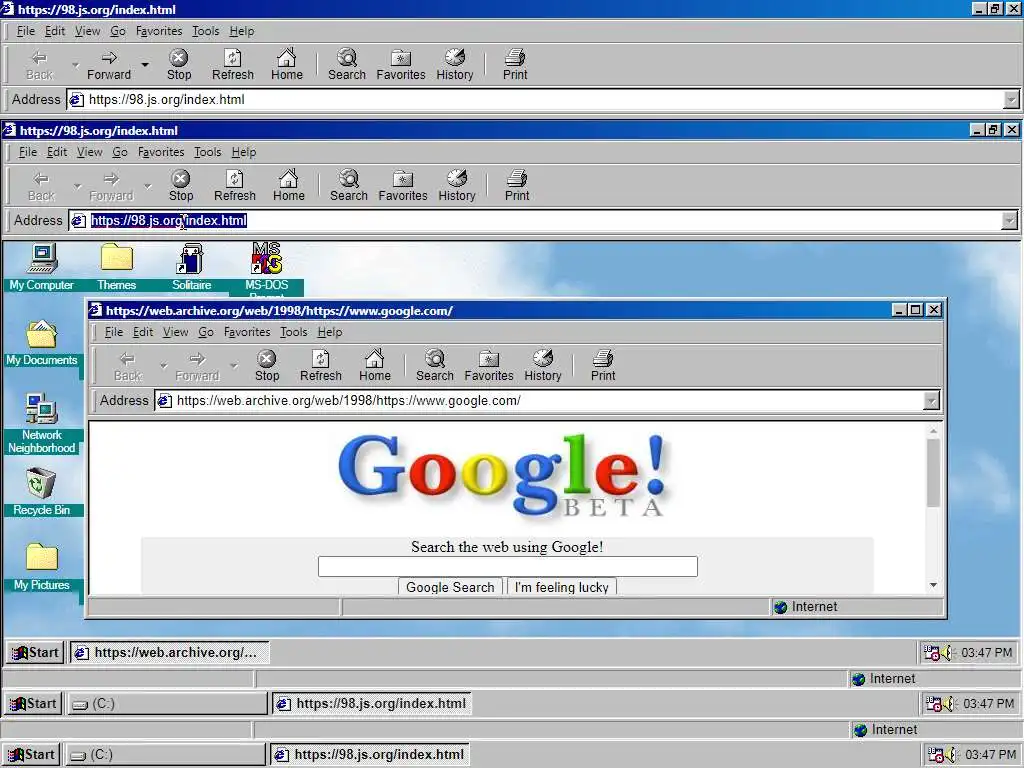Click the Google Search button
Viewport: 1024px width, 768px height.
click(450, 586)
